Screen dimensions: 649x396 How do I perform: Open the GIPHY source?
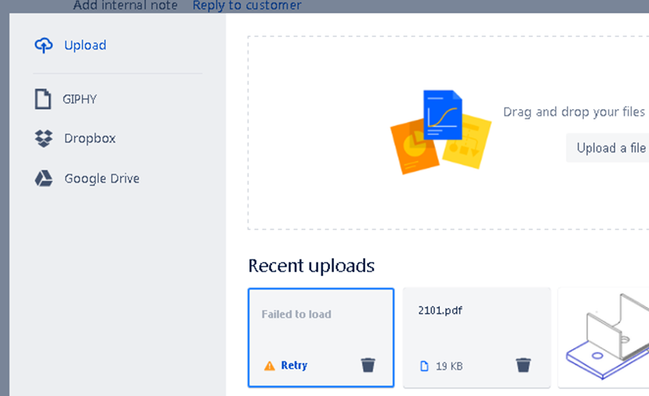click(x=79, y=99)
